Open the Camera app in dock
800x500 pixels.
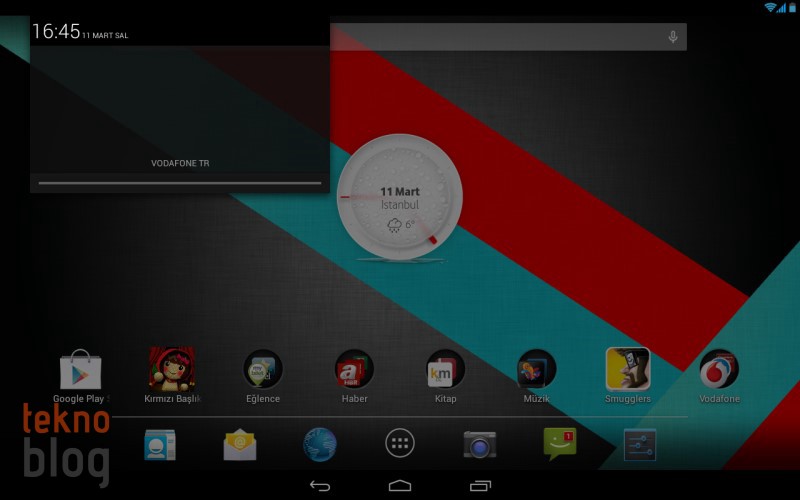coord(480,443)
